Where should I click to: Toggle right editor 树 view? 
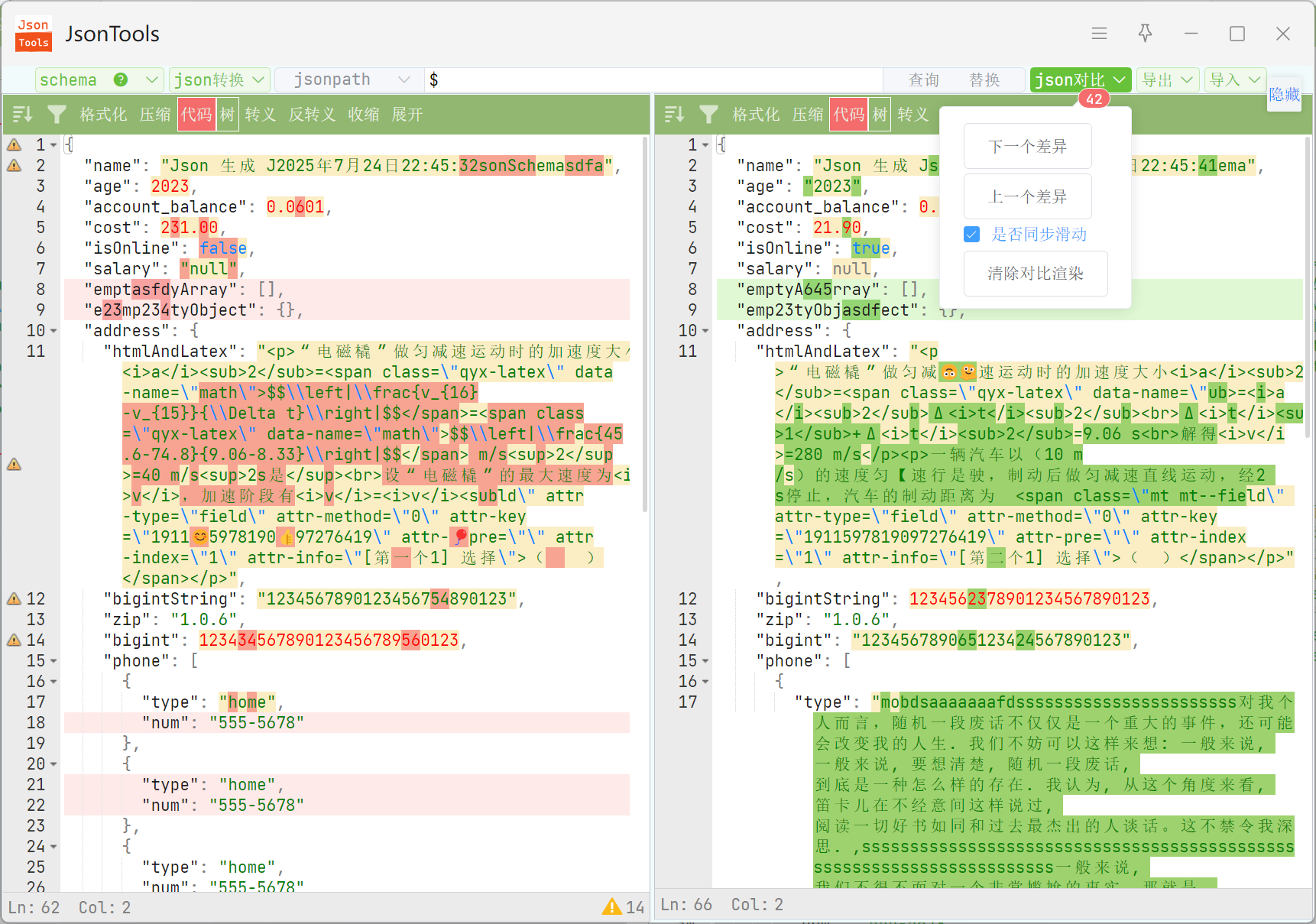pyautogui.click(x=880, y=115)
